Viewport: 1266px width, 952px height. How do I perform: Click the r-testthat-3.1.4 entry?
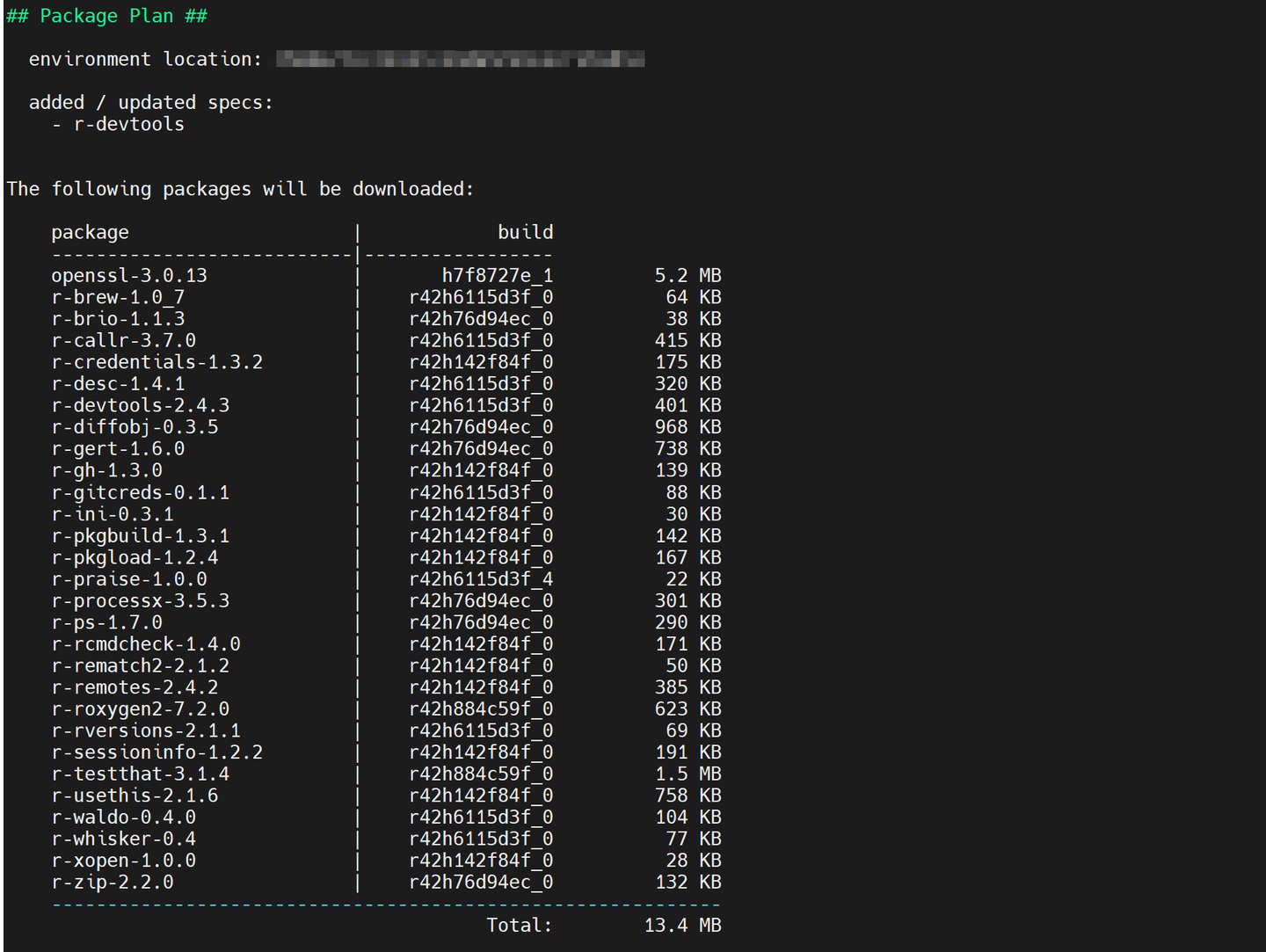(x=141, y=774)
